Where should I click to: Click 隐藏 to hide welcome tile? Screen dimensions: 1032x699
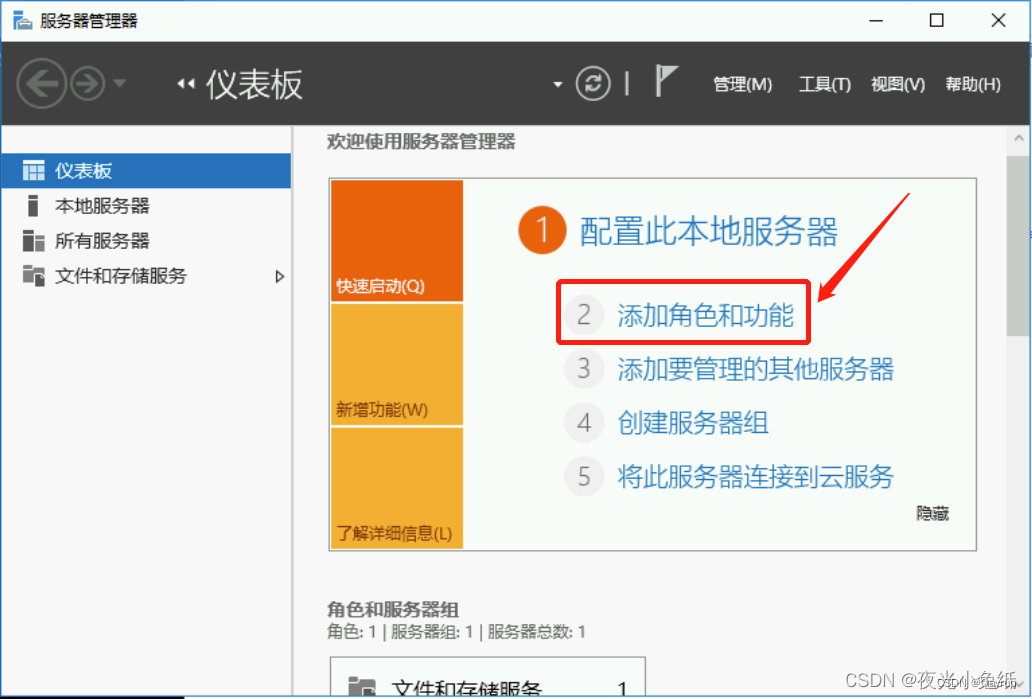(x=933, y=513)
